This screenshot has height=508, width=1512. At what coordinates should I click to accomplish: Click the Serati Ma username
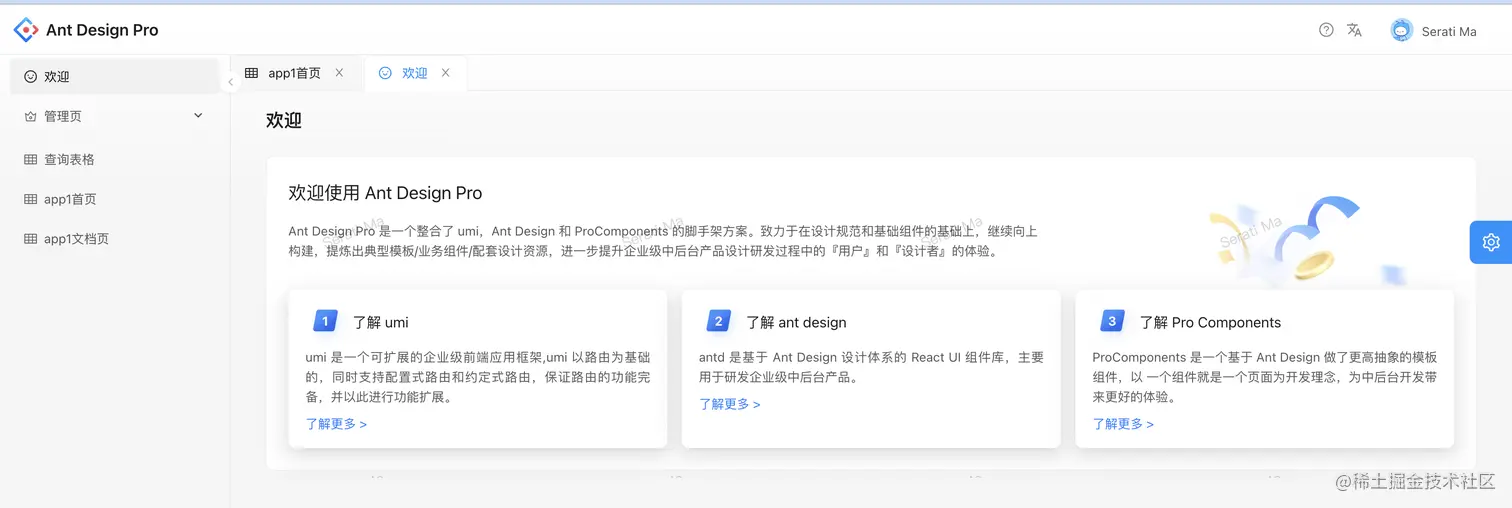(x=1449, y=32)
